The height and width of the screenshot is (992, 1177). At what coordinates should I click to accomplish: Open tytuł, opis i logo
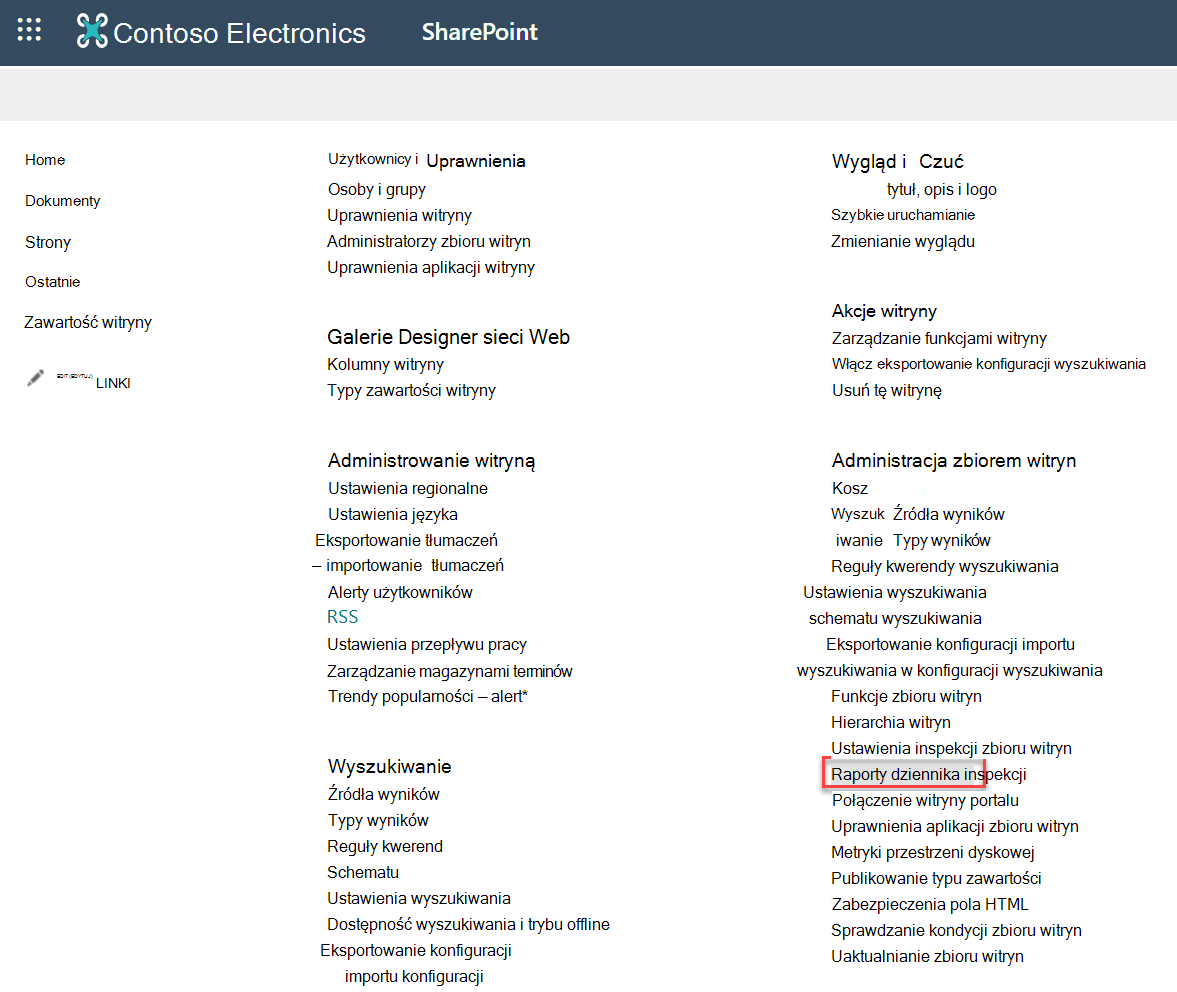point(942,190)
